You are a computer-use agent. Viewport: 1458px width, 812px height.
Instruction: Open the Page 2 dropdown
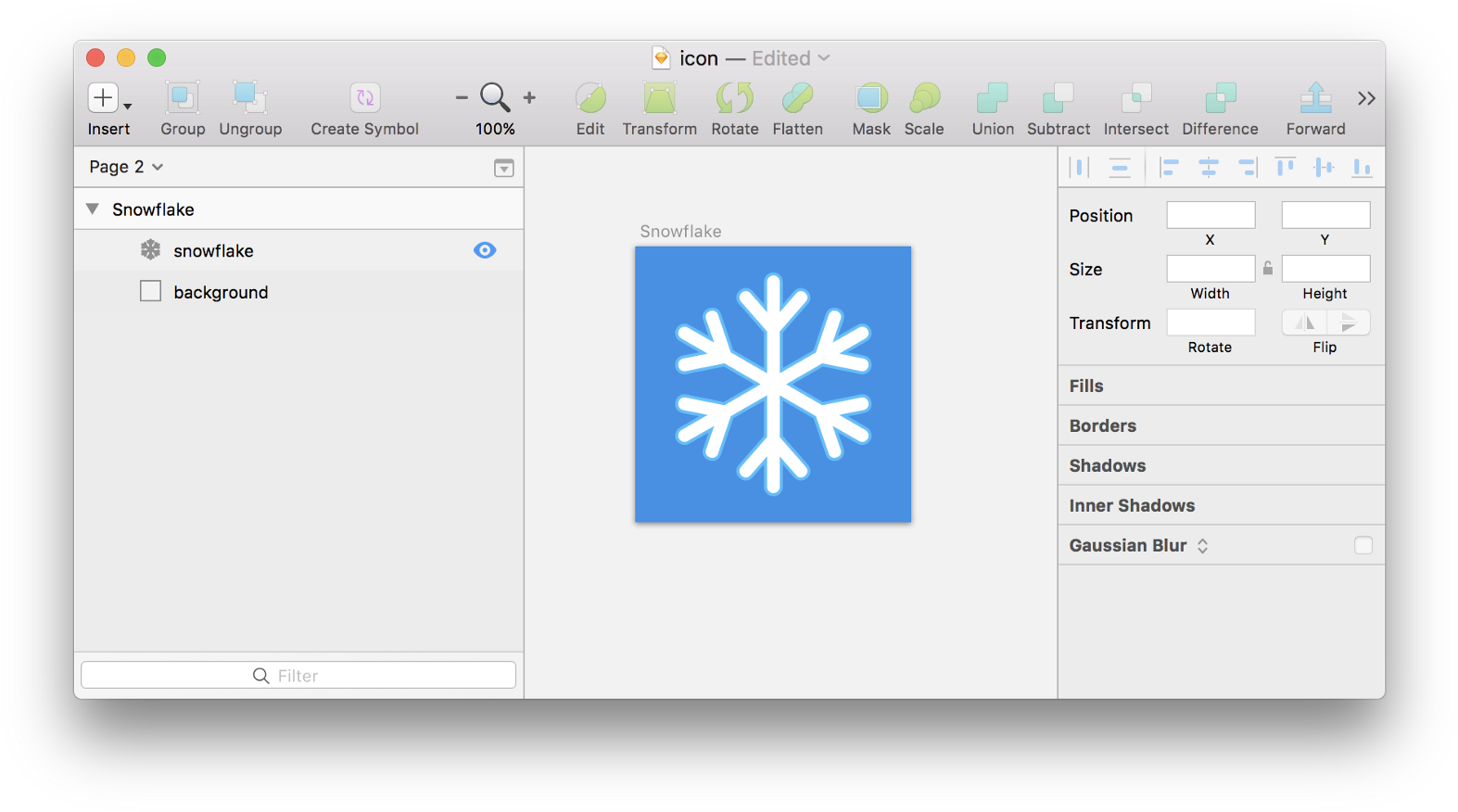[x=126, y=167]
